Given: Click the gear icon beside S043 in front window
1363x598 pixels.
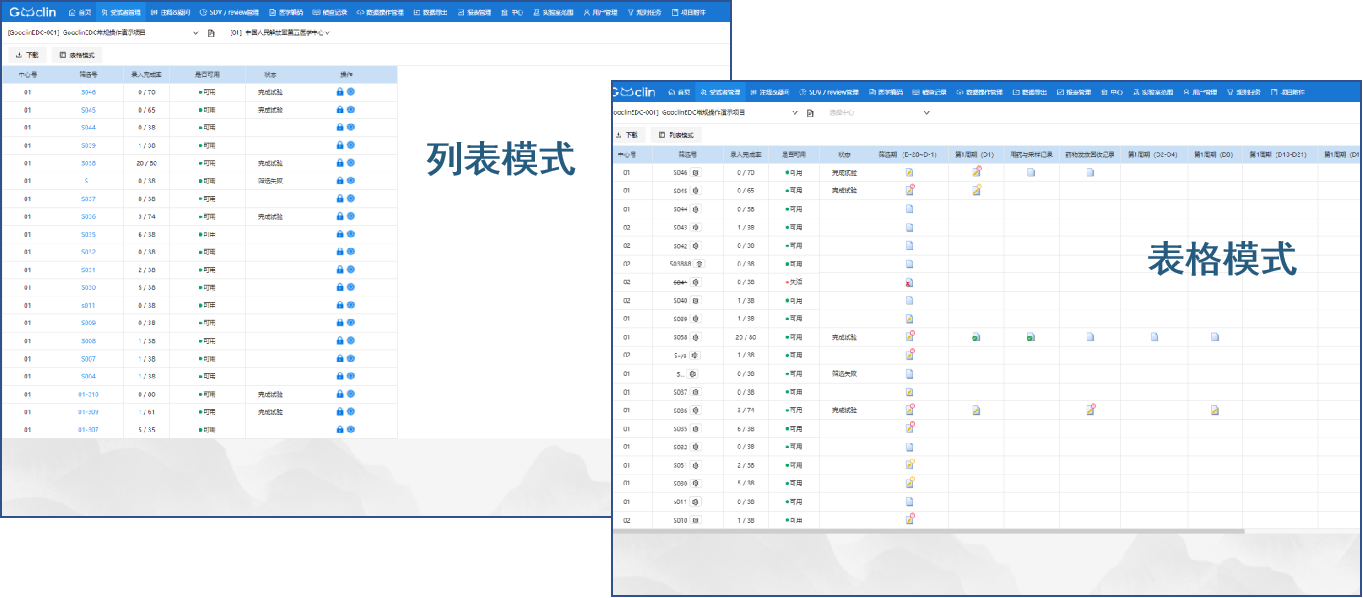Looking at the screenshot, I should [x=695, y=228].
